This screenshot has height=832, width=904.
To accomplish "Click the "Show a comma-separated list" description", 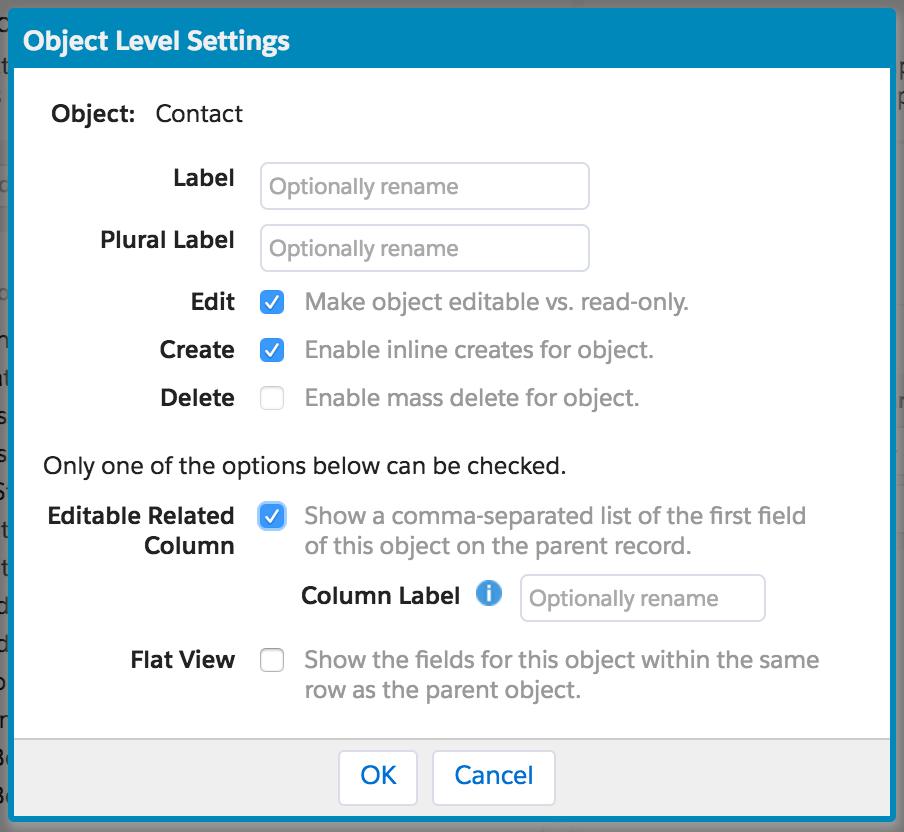I will 555,531.
